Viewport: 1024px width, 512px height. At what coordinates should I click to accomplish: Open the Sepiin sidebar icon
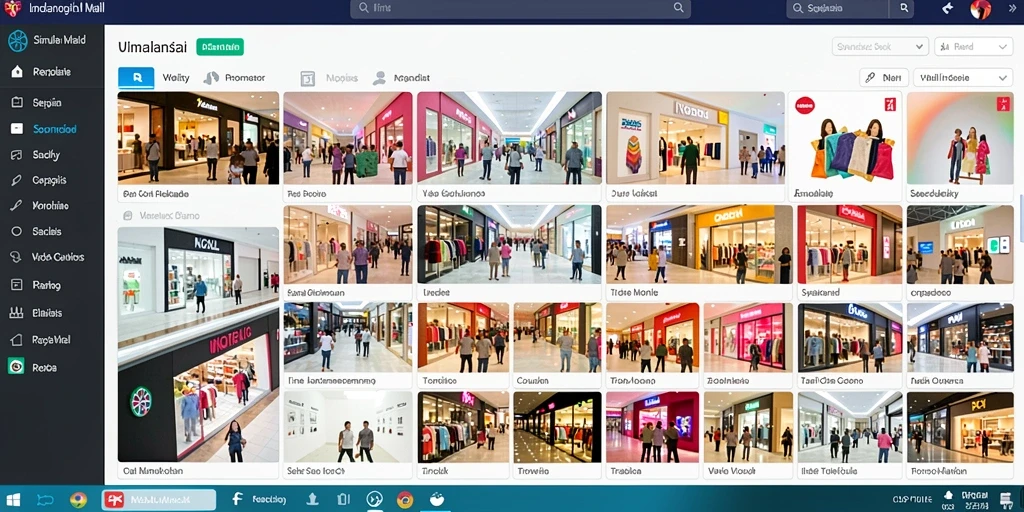pos(18,103)
